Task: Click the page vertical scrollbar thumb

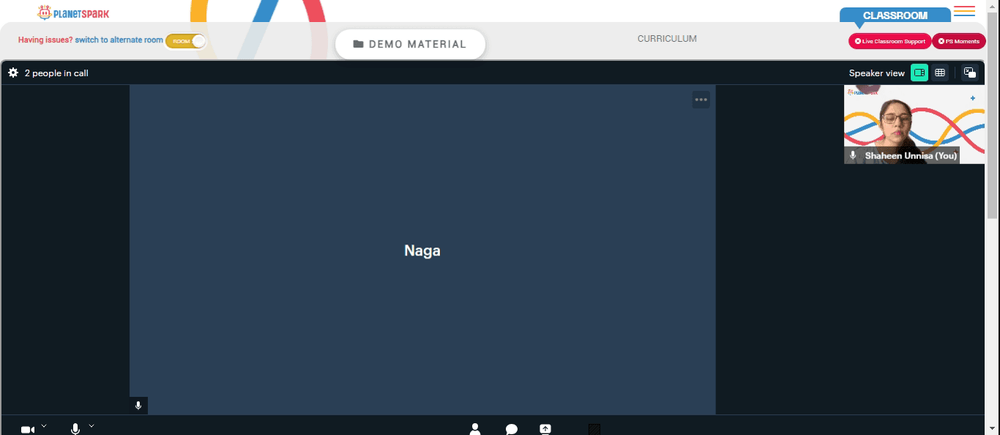Action: click(x=993, y=114)
